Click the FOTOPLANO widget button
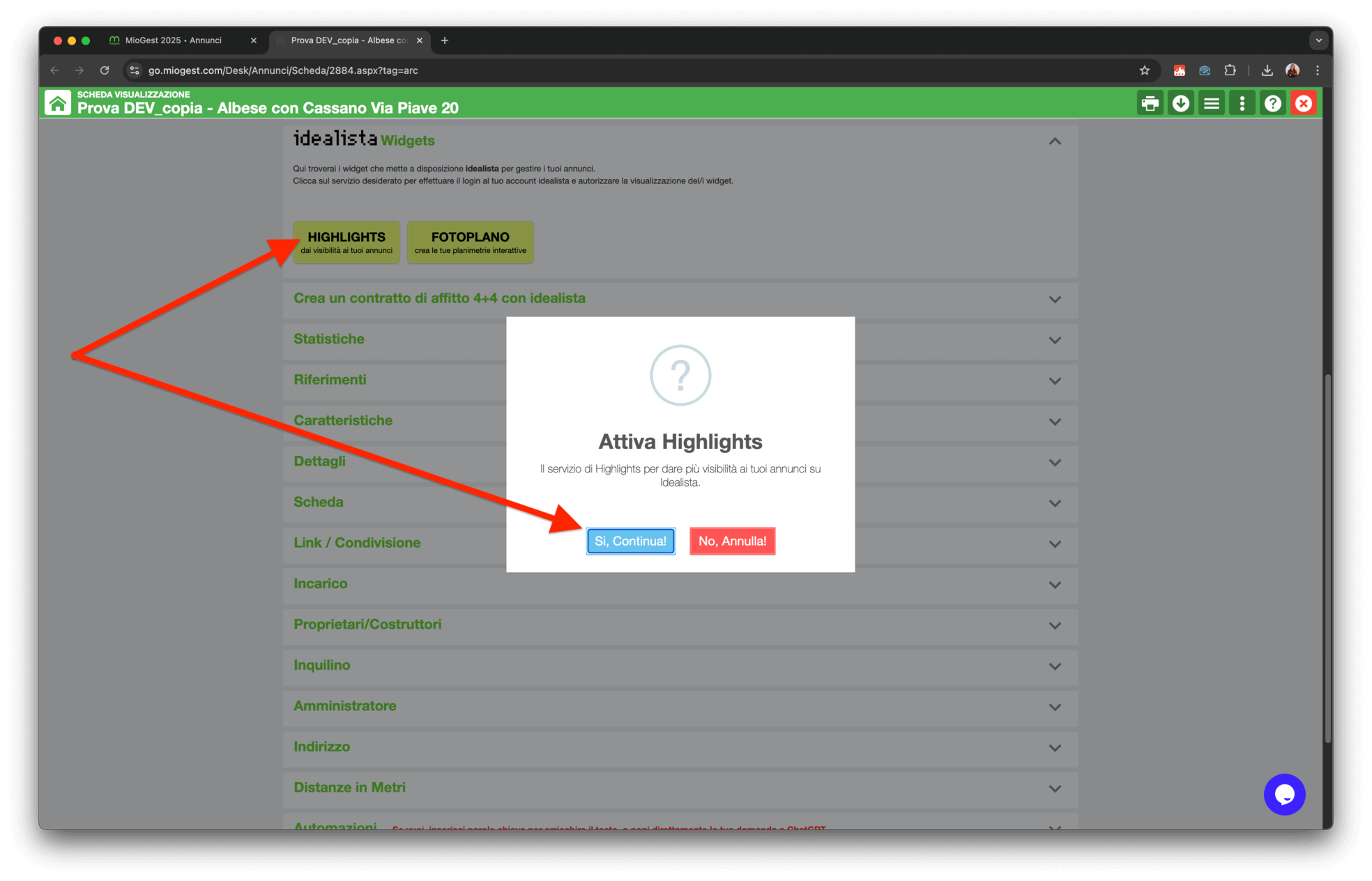The image size is (1372, 881). click(x=471, y=242)
